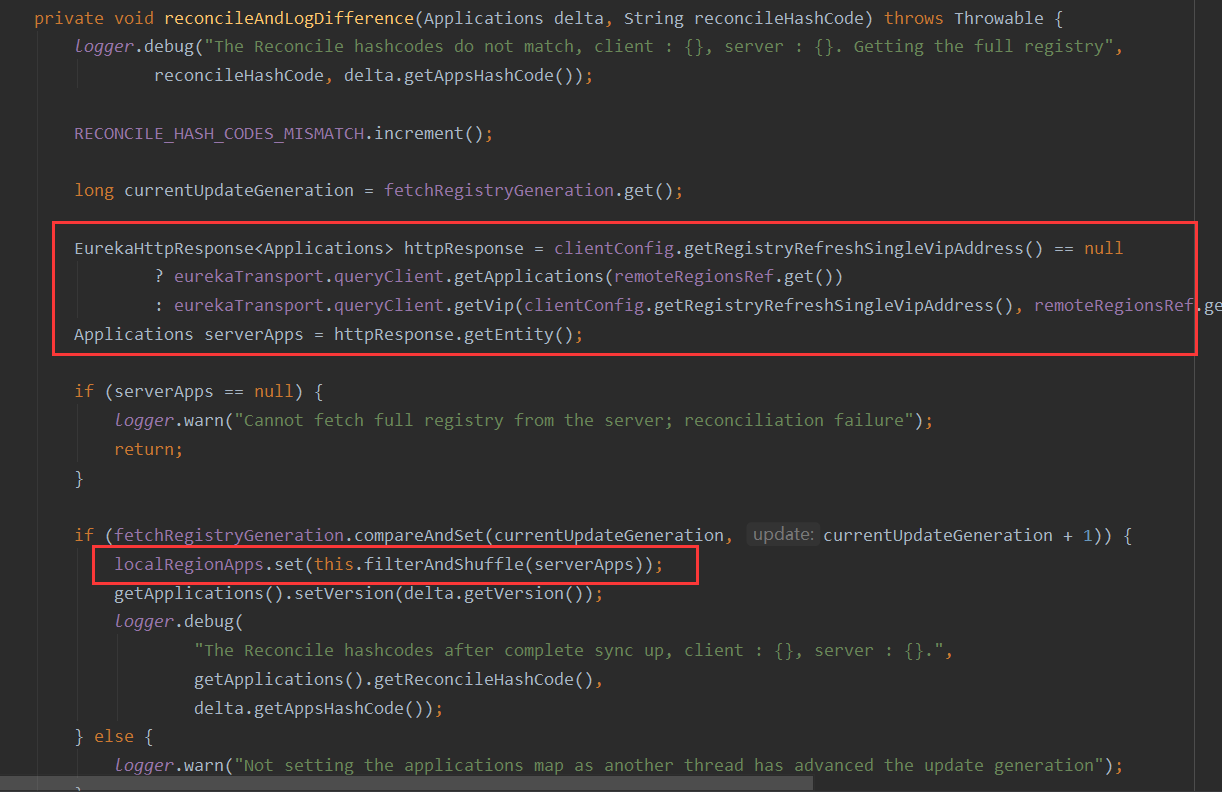The width and height of the screenshot is (1222, 792).
Task: Click the getEntity() call
Action: point(518,334)
